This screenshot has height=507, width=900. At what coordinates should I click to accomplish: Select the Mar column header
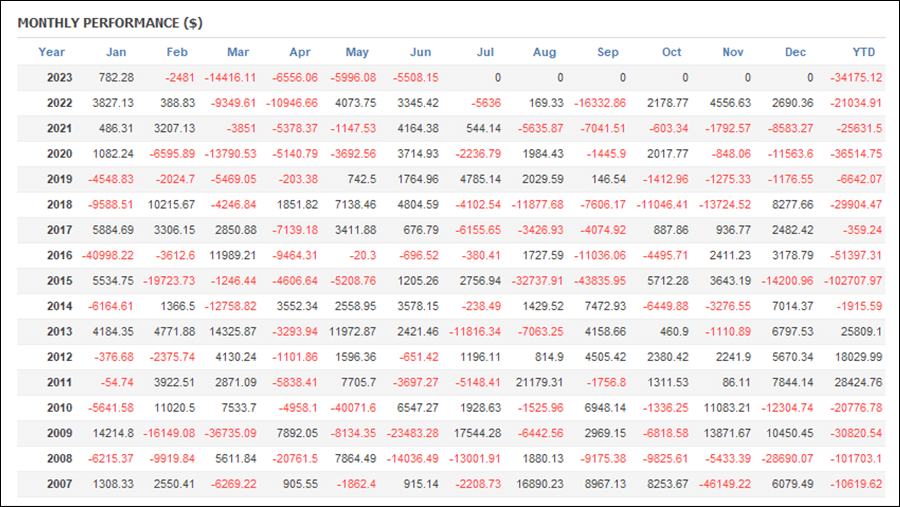[238, 52]
